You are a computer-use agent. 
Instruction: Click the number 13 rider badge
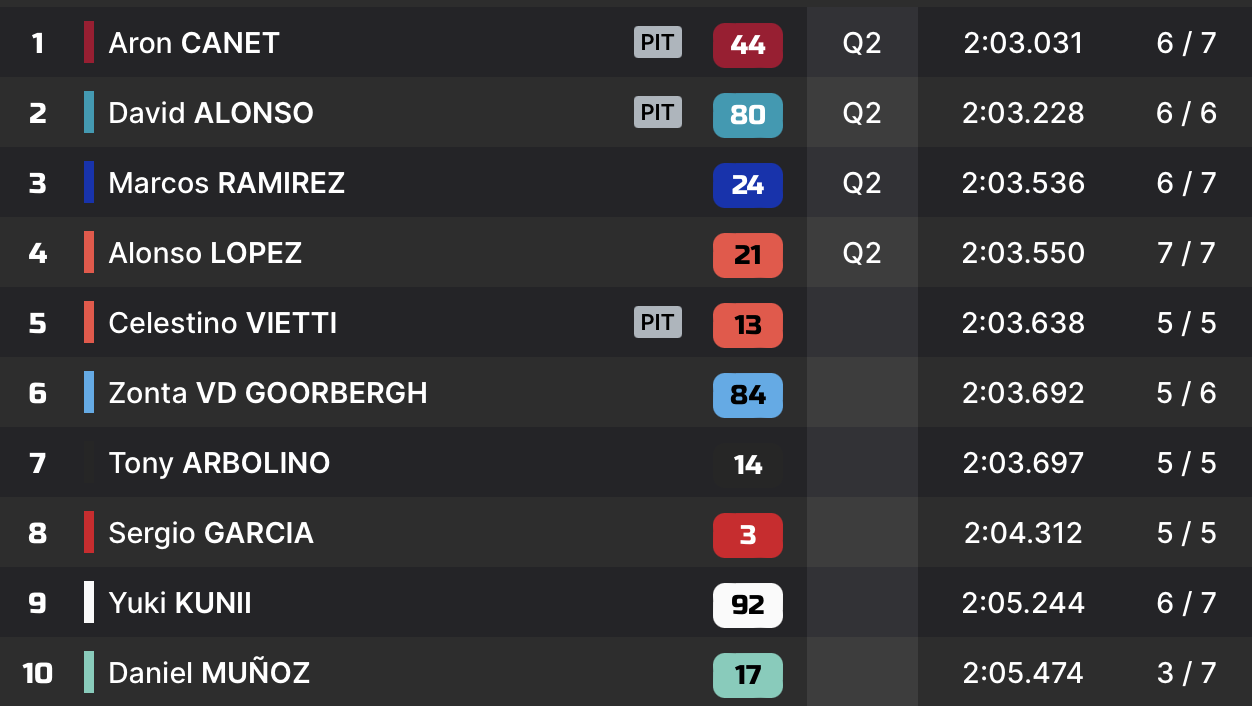747,325
